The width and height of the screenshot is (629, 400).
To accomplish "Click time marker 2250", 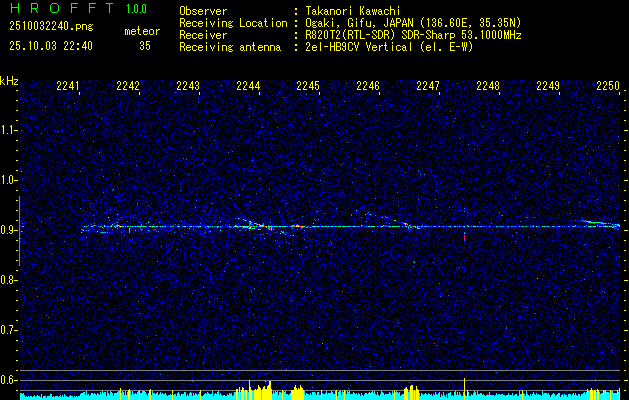I will click(608, 85).
